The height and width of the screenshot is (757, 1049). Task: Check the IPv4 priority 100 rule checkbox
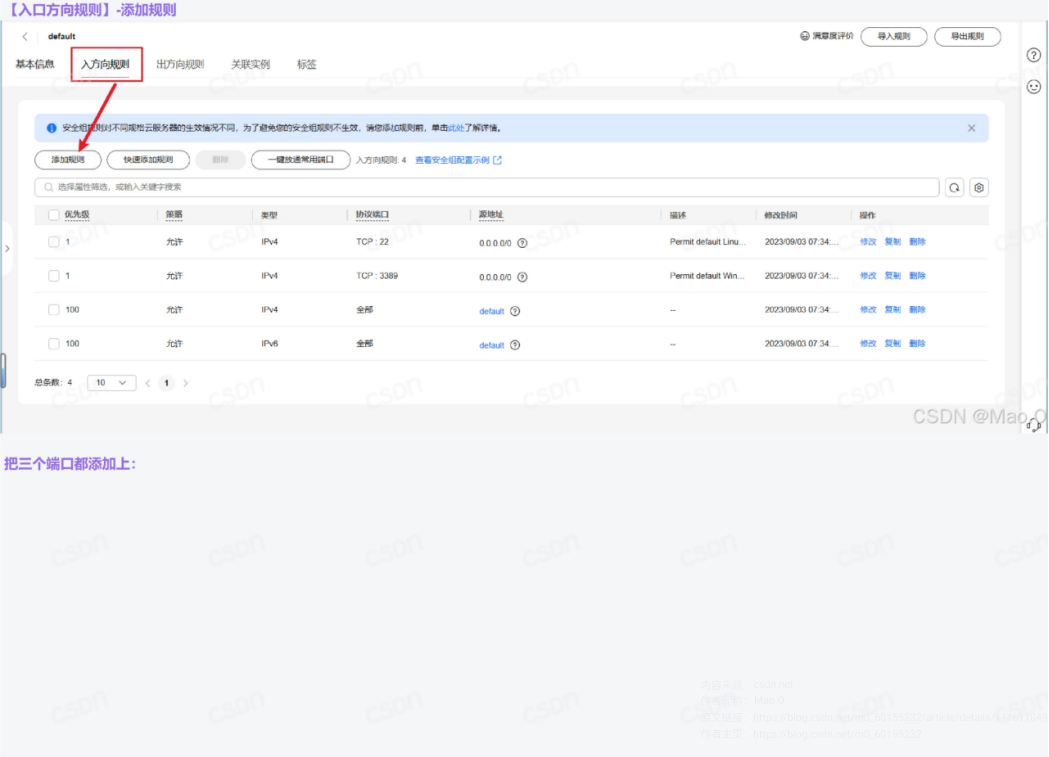[x=54, y=310]
